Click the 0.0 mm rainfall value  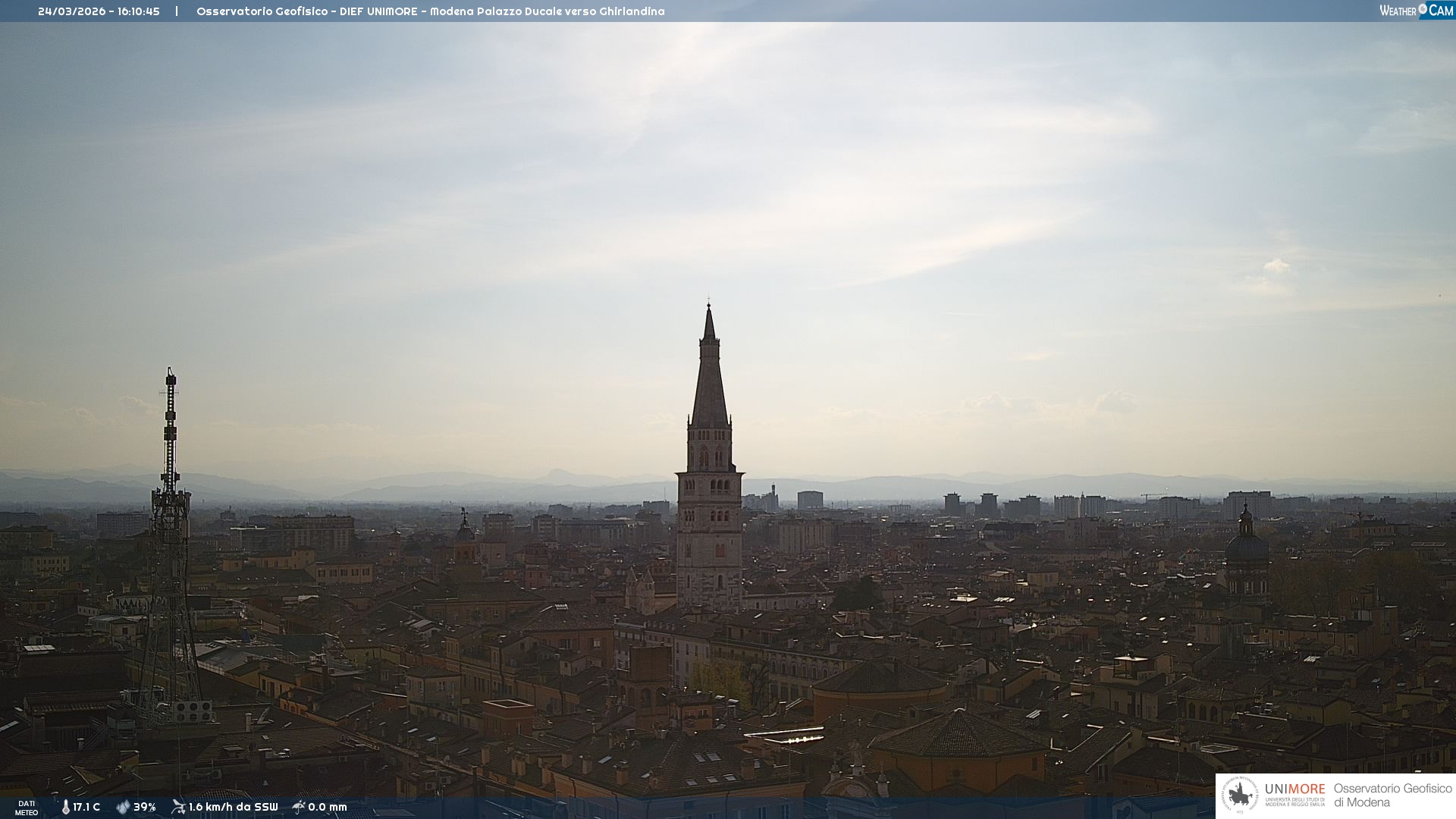(328, 807)
